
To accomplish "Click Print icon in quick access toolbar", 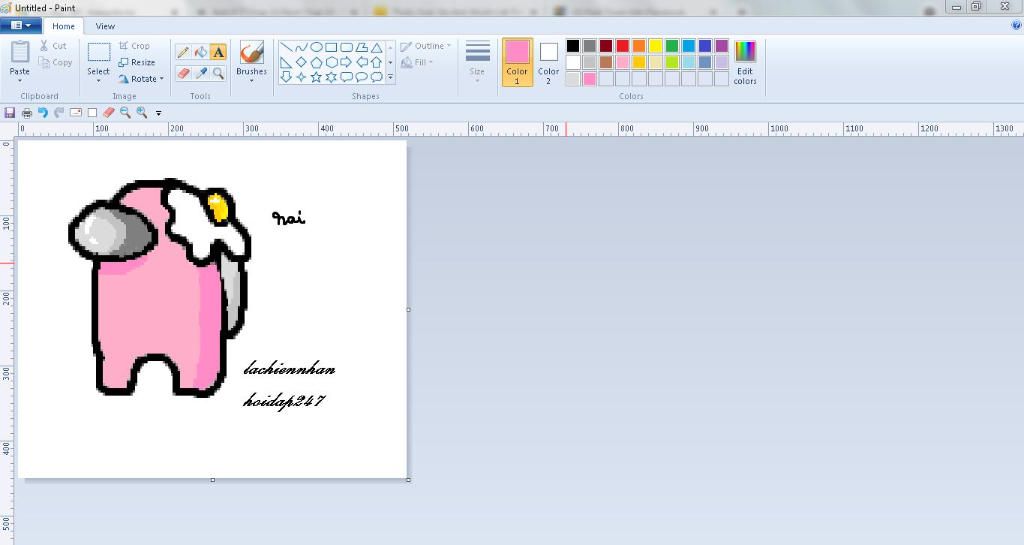I will (27, 113).
